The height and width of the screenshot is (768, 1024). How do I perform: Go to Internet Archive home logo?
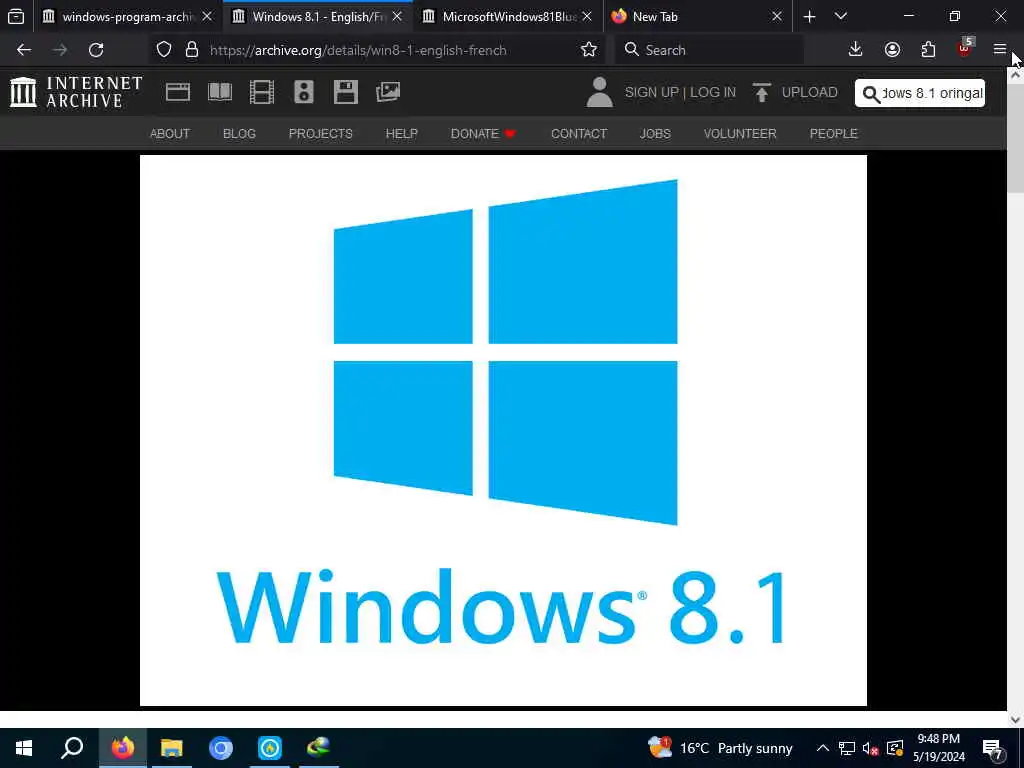click(x=76, y=92)
